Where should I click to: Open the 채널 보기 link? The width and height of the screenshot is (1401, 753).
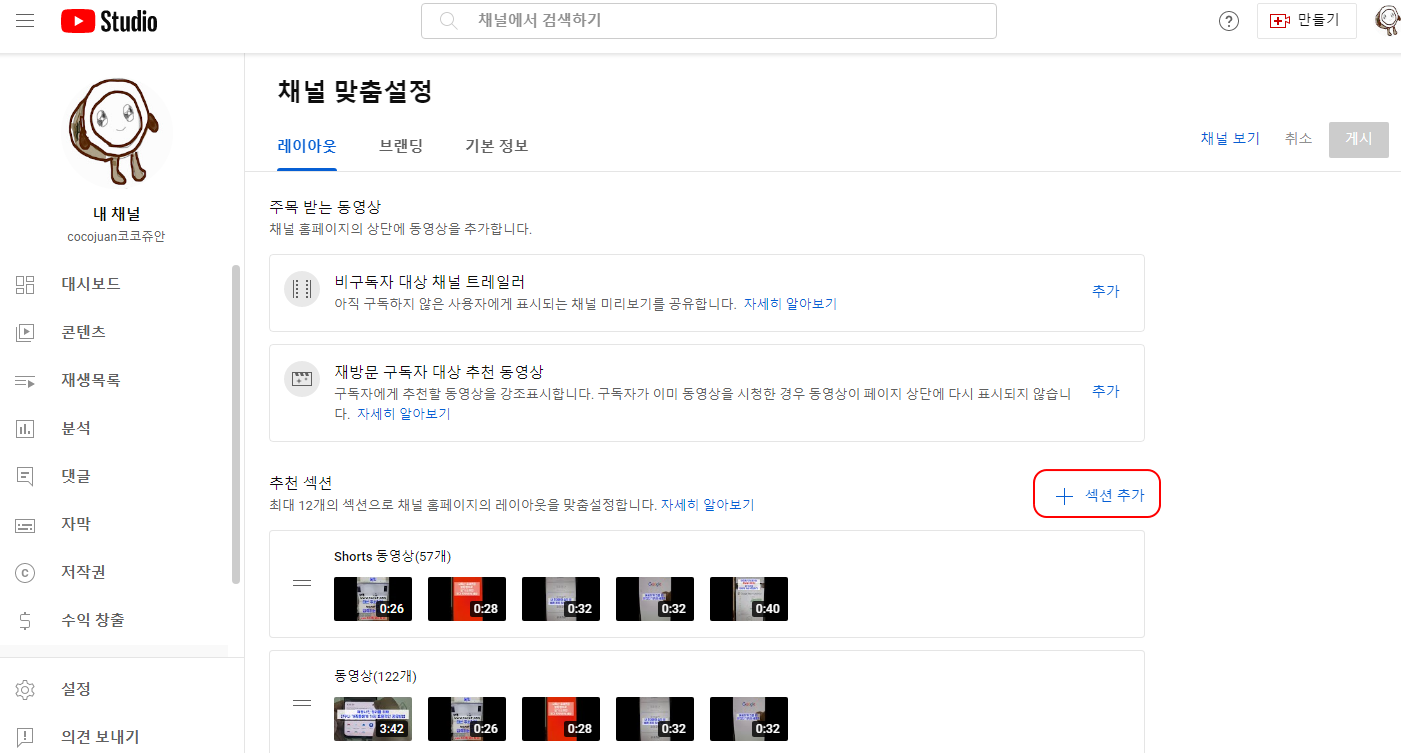coord(1230,139)
